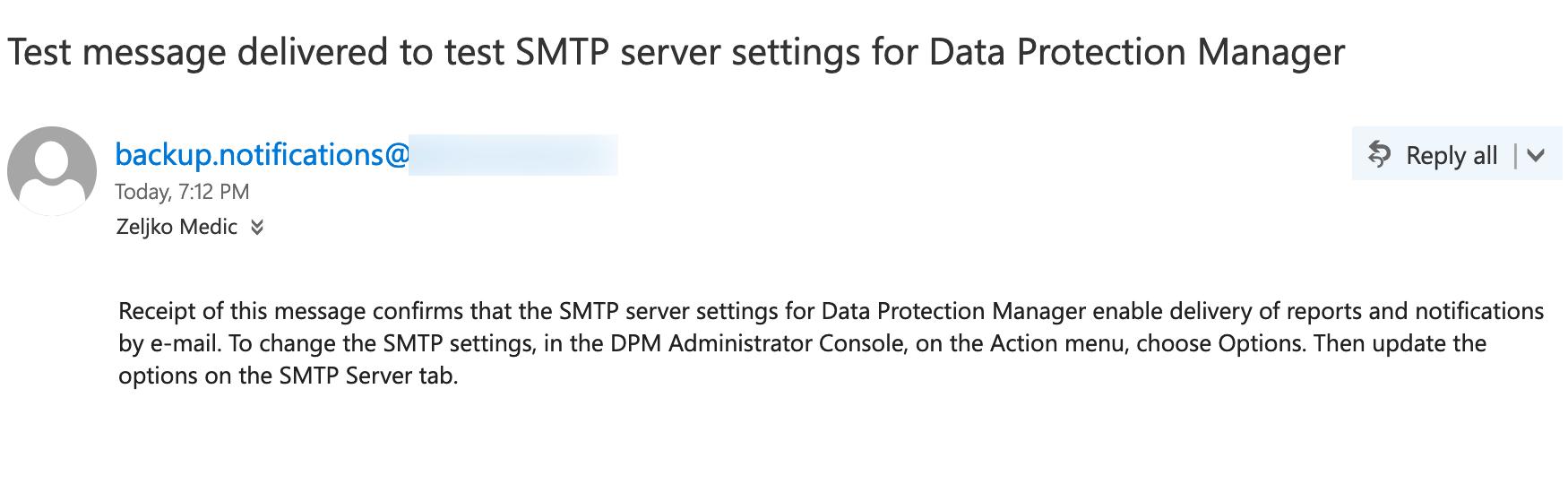Open the dropdown arrow beside Reply all

[1536, 155]
